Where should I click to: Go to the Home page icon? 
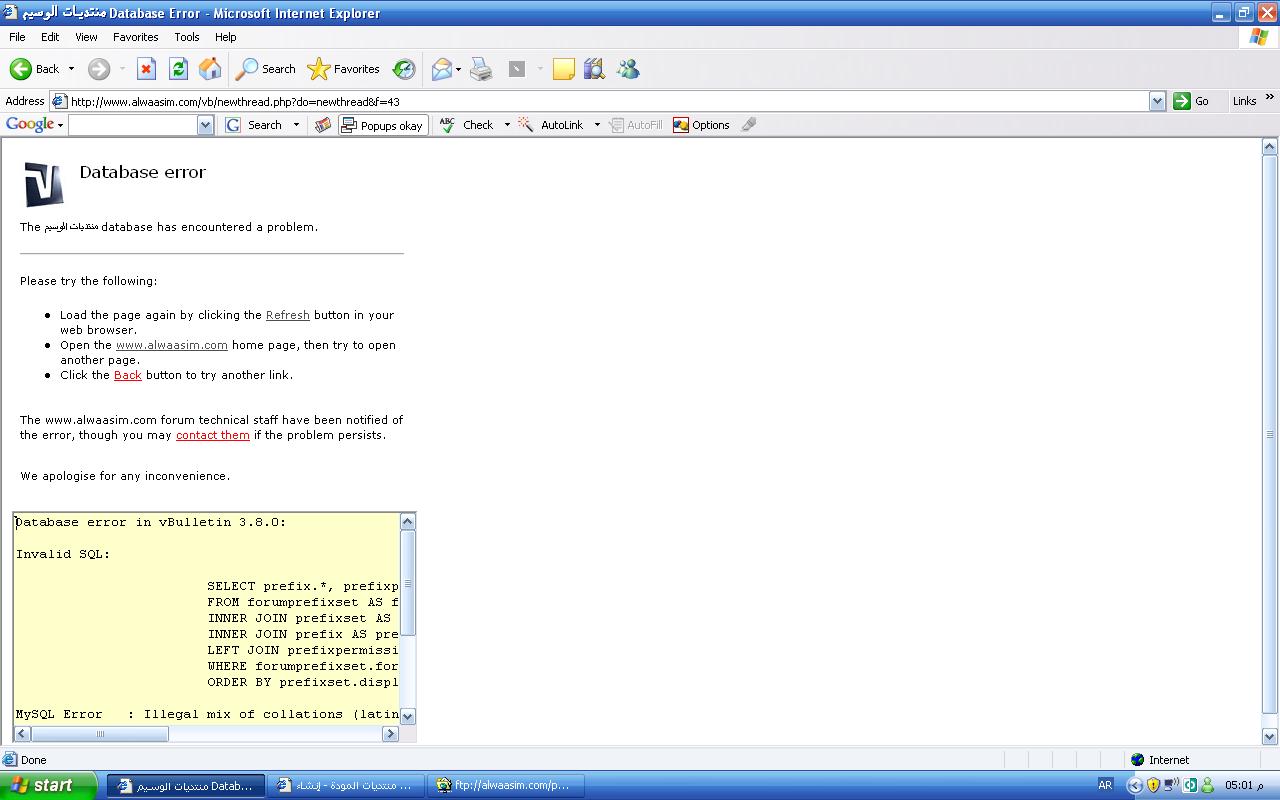[210, 69]
